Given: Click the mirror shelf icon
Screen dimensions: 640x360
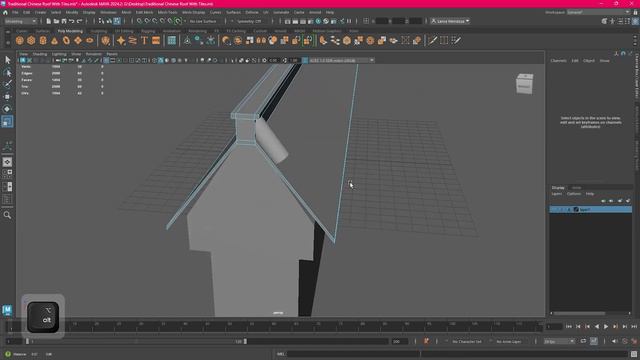Looking at the screenshot, I should pos(261,40).
